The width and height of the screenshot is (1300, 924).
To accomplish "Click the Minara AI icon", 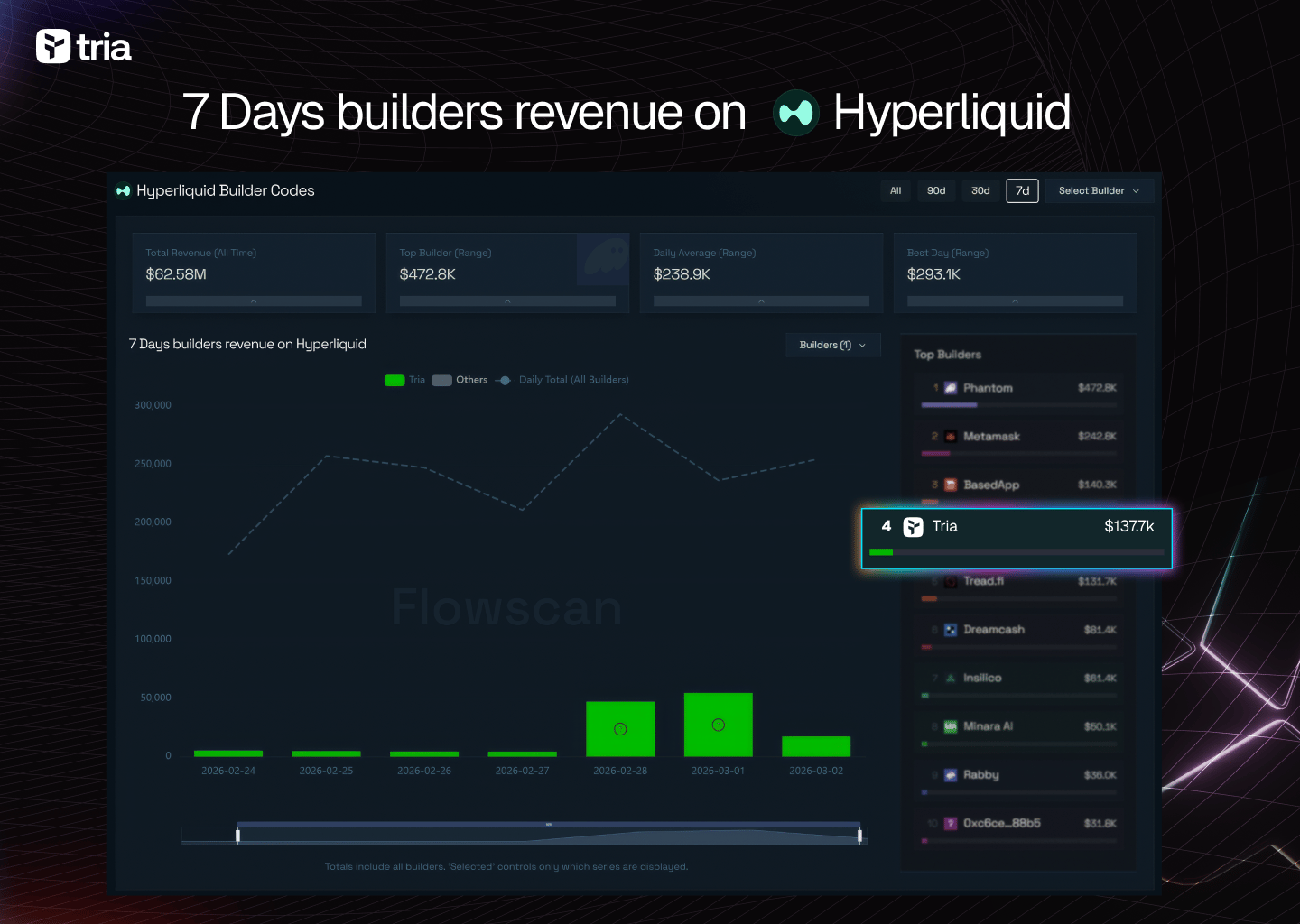I will tap(950, 727).
